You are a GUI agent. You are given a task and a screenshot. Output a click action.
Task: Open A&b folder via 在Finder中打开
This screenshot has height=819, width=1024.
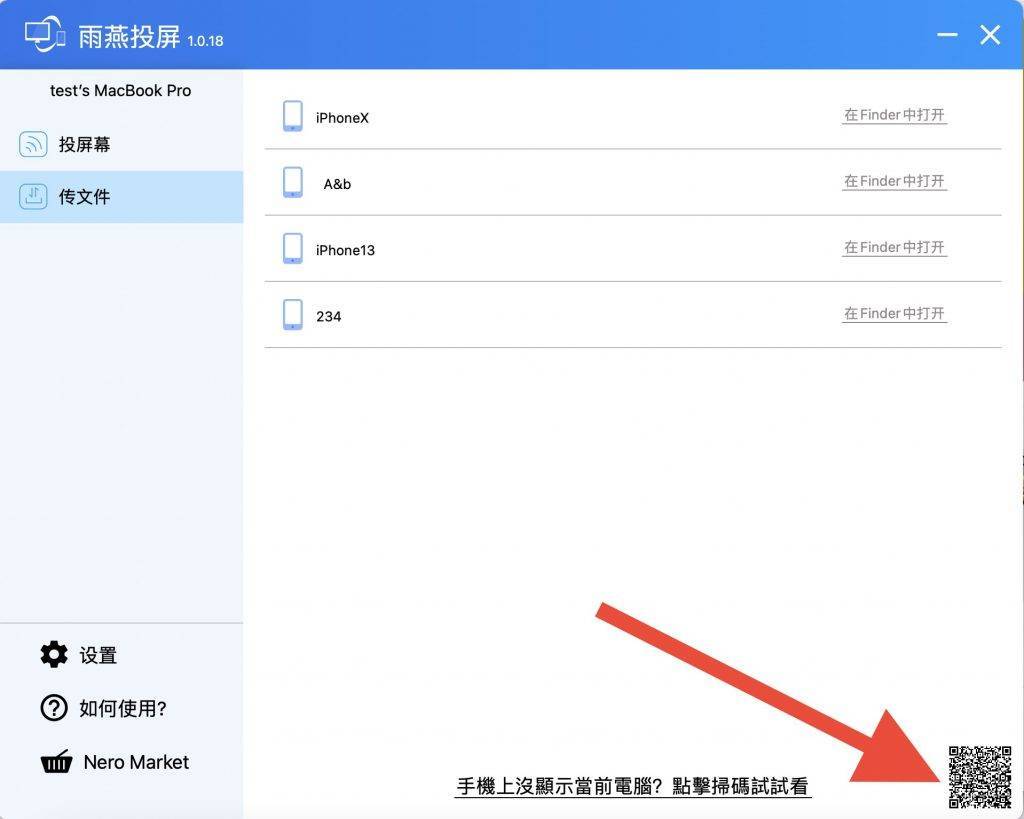tap(894, 182)
